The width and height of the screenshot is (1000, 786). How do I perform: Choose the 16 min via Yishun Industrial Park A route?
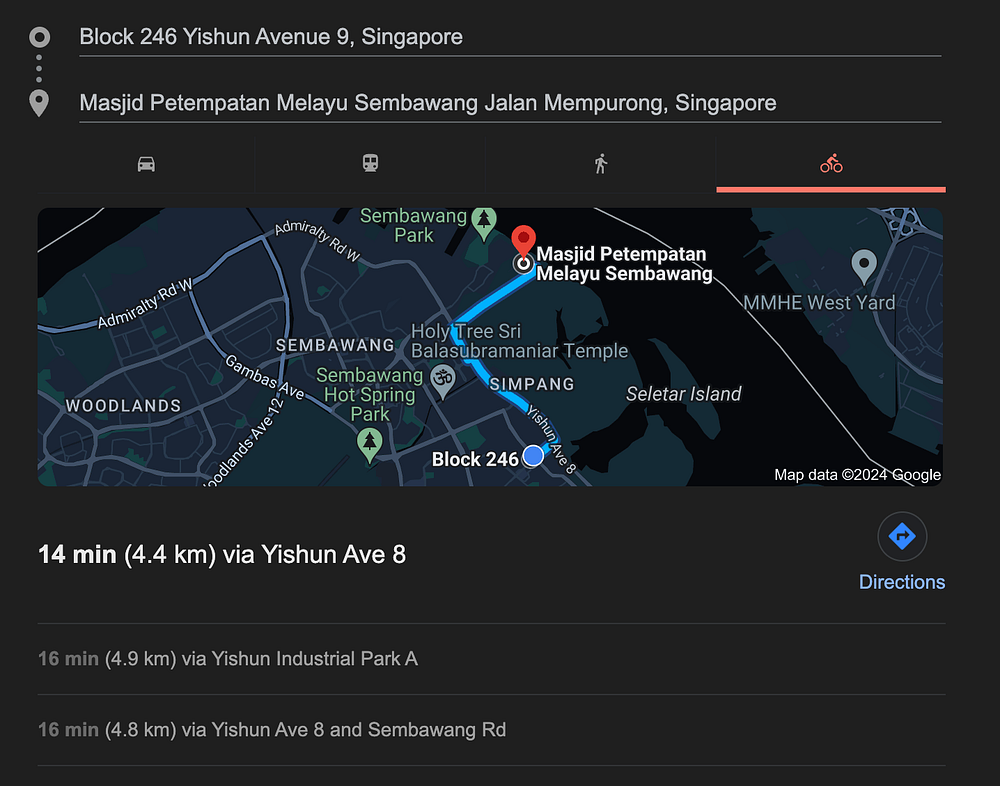(228, 658)
